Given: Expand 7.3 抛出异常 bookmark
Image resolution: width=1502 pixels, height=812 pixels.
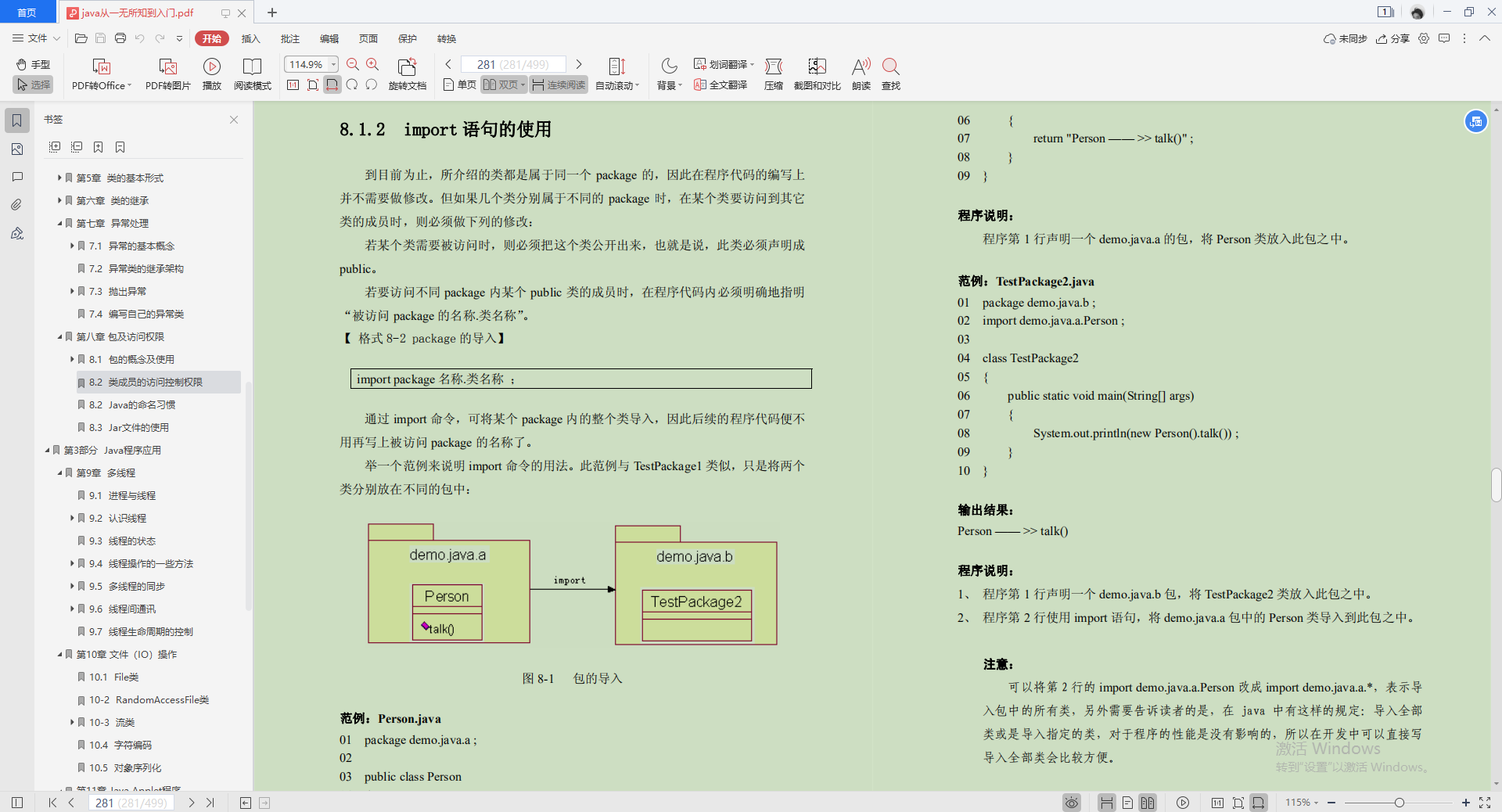Looking at the screenshot, I should point(72,291).
